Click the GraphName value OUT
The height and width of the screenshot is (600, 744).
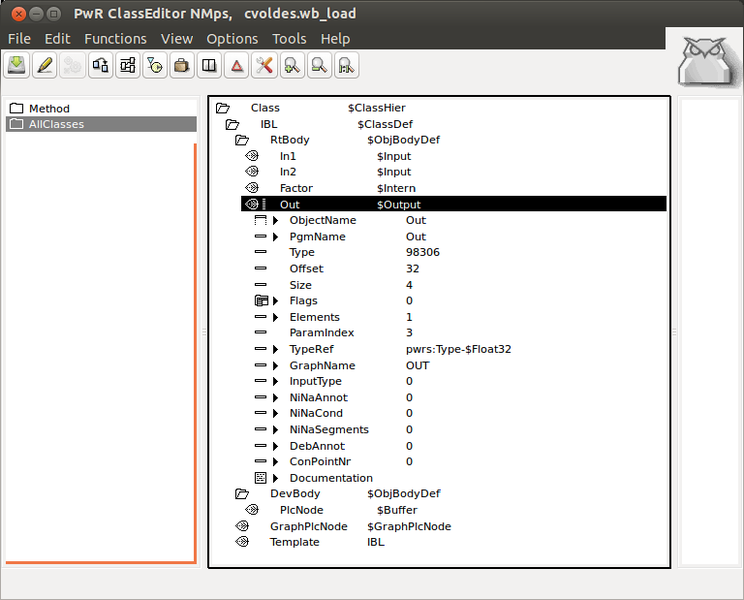[418, 366]
